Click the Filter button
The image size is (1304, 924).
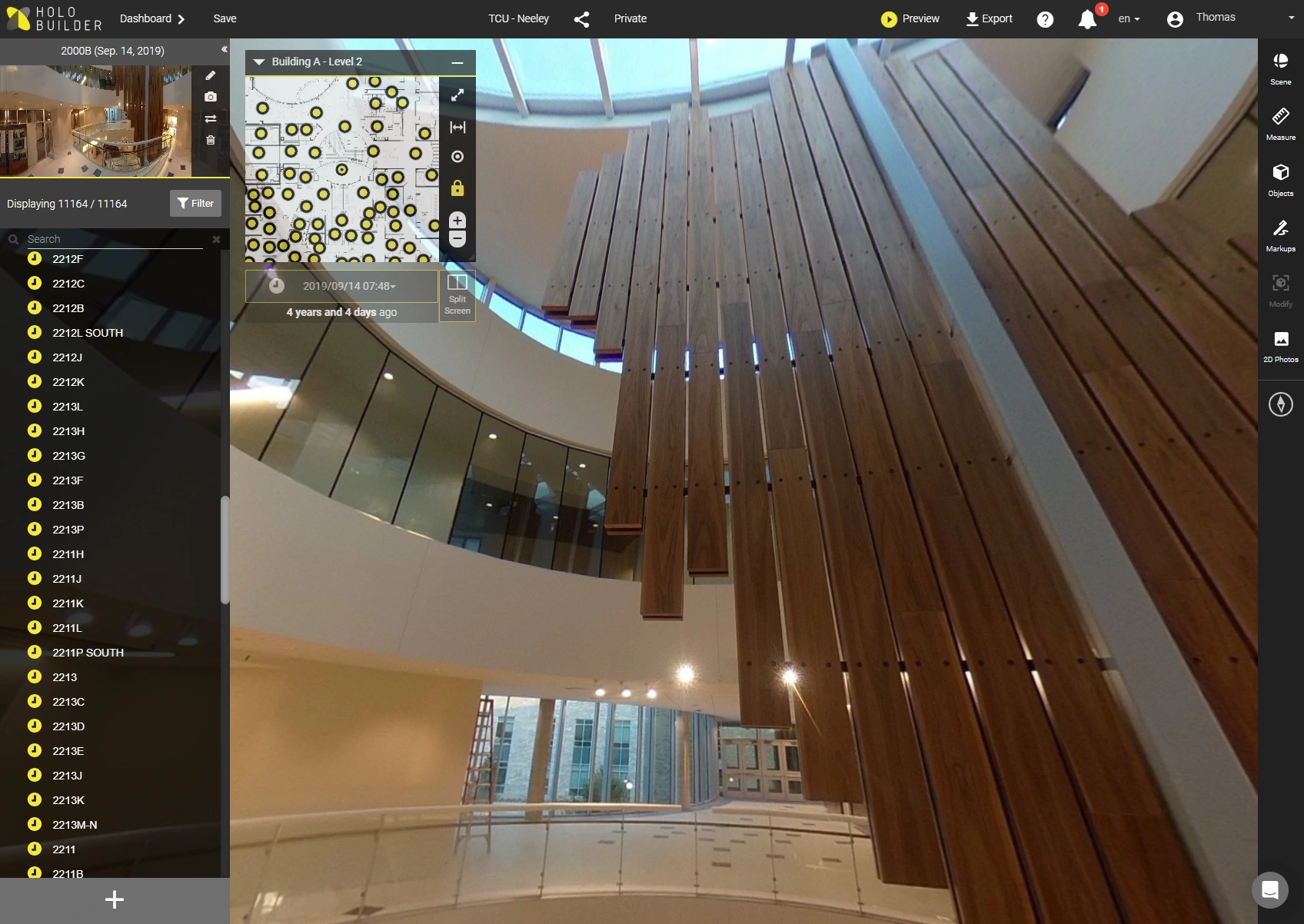click(195, 203)
